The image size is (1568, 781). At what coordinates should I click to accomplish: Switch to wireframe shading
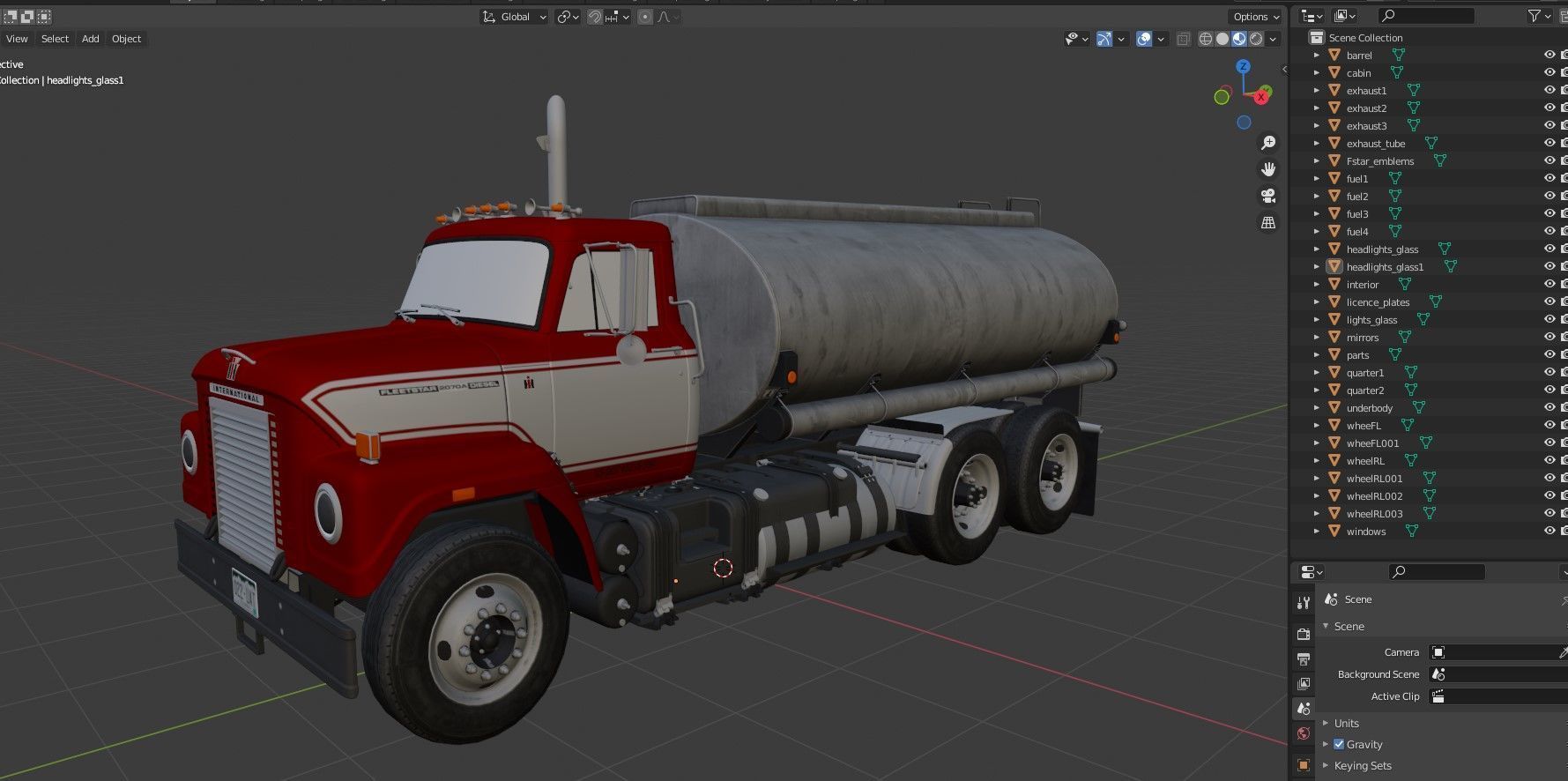click(1206, 39)
